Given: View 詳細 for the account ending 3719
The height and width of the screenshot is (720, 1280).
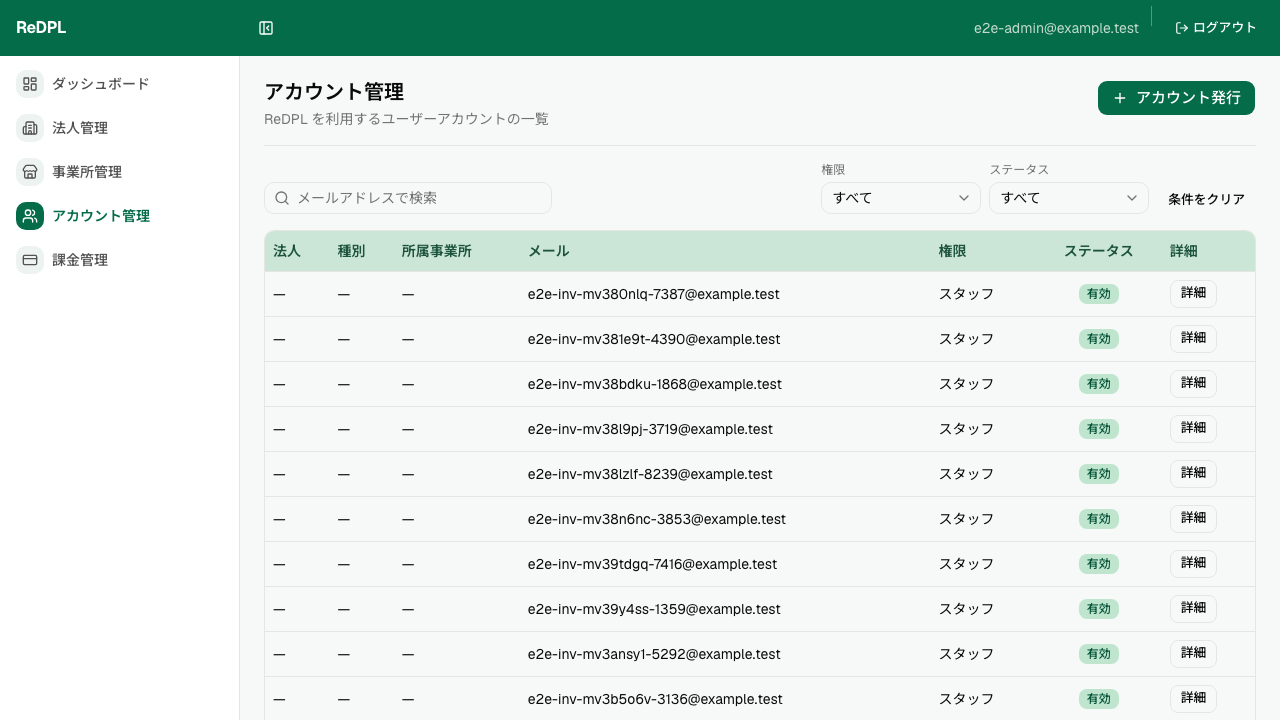Looking at the screenshot, I should 1193,429.
